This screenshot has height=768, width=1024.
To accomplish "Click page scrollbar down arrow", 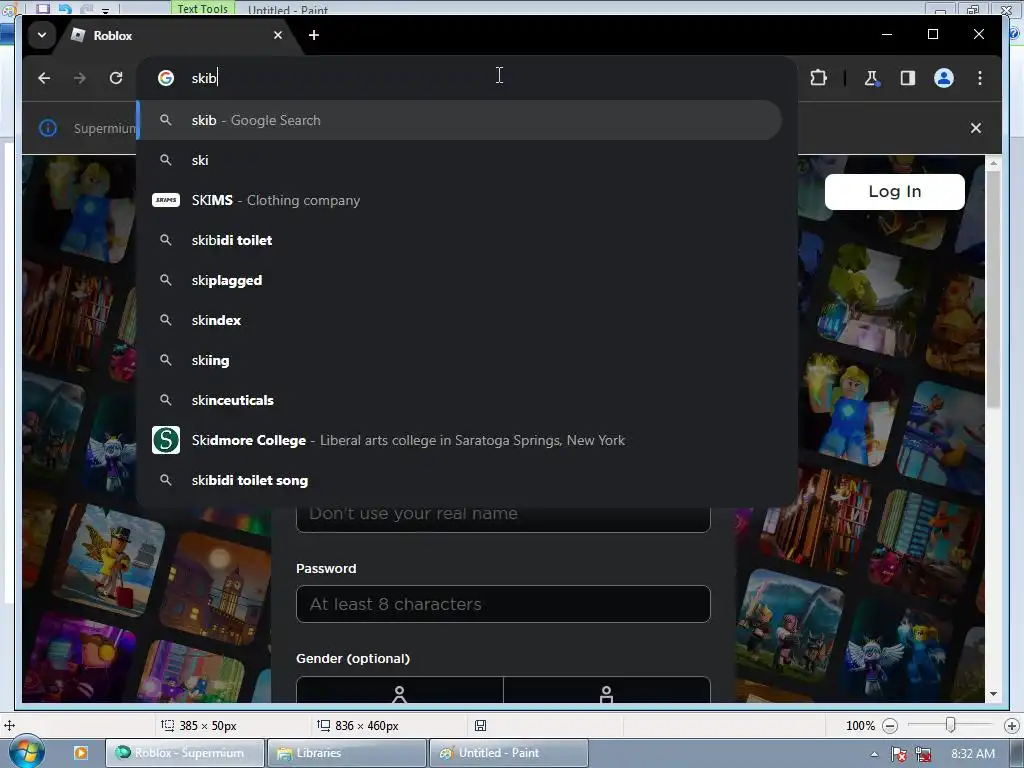I will [x=993, y=694].
